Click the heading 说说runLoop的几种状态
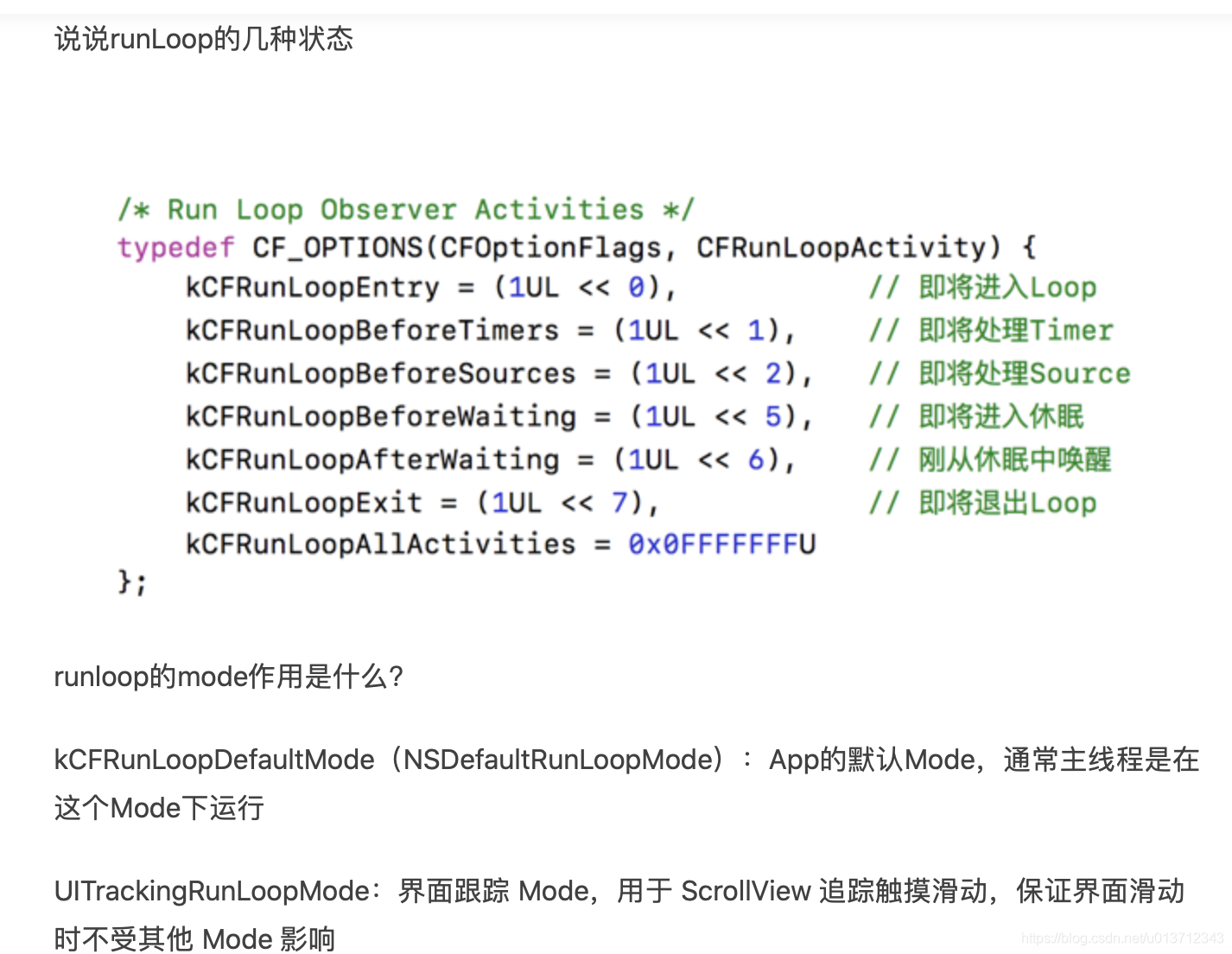Screen dimensions: 1232x954 coord(203,38)
